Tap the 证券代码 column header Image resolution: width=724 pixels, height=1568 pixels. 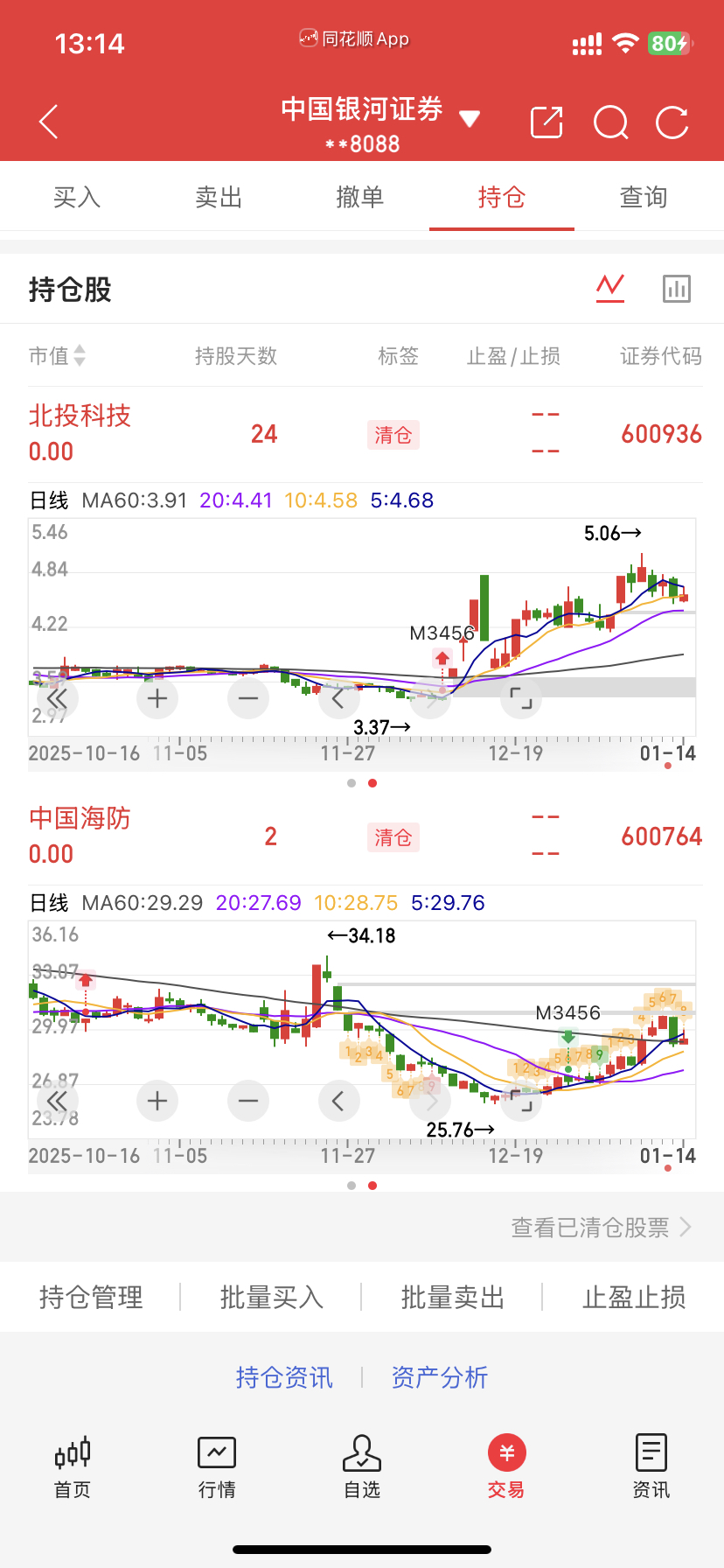coord(661,355)
